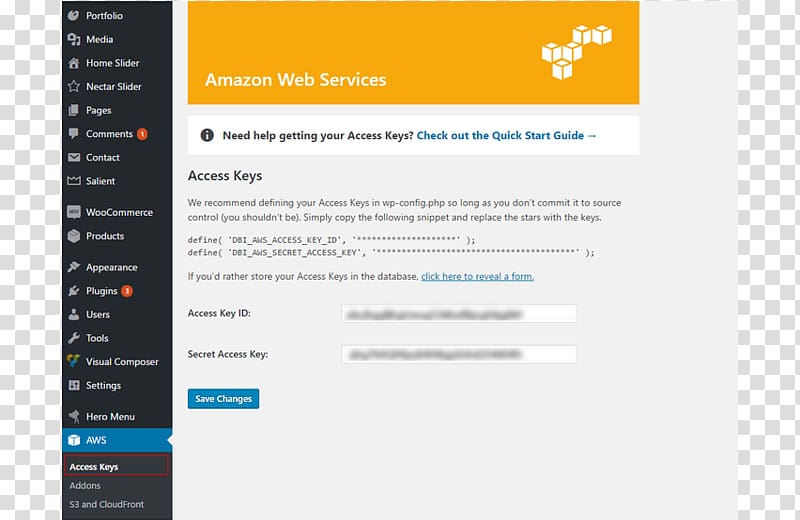
Task: Click the Visual Composer icon
Action: 73,361
